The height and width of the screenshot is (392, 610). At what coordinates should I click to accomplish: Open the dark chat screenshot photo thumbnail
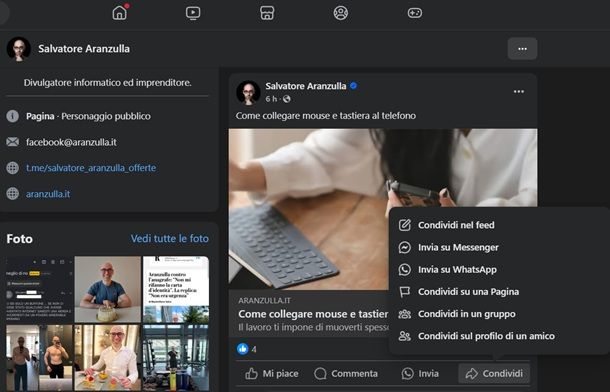(x=39, y=289)
